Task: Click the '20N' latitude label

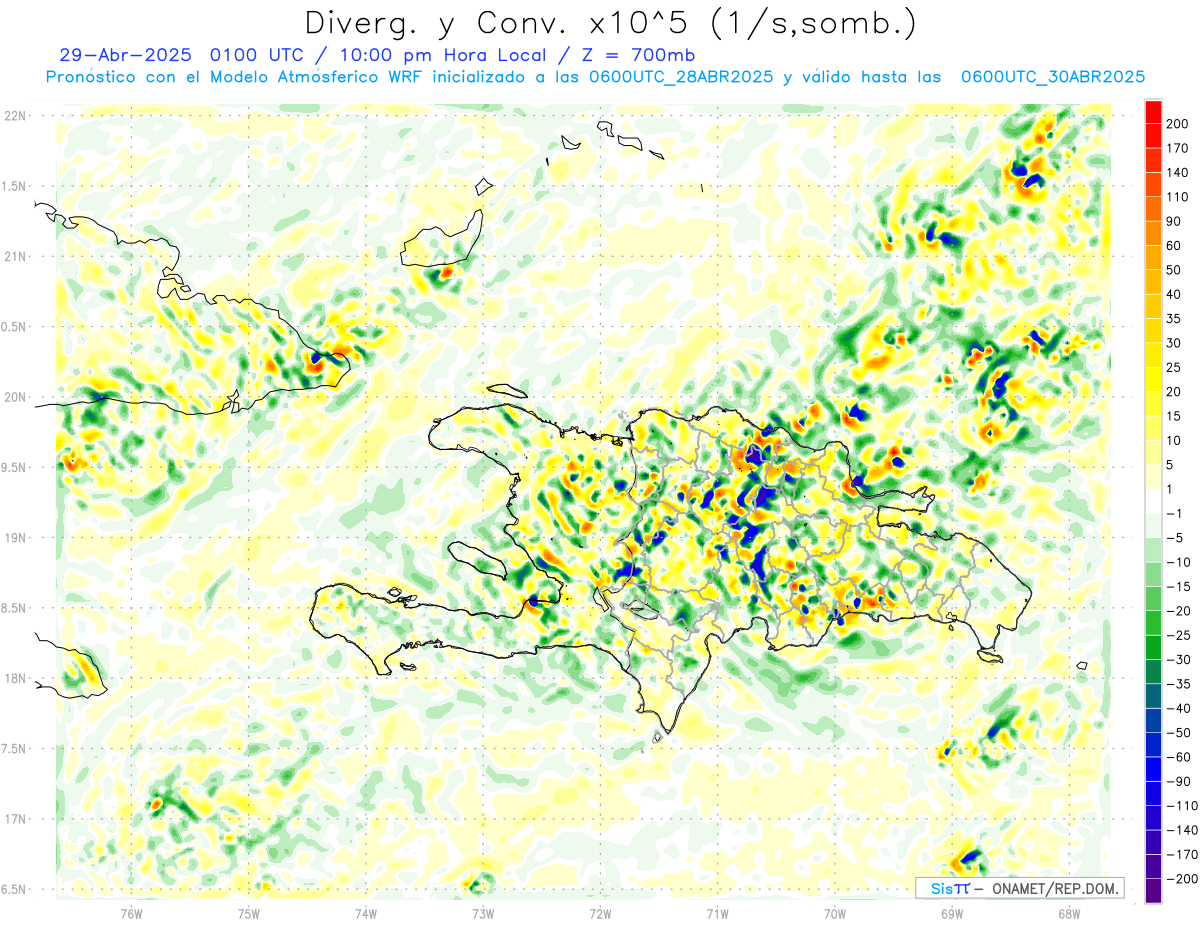Action: pyautogui.click(x=14, y=397)
